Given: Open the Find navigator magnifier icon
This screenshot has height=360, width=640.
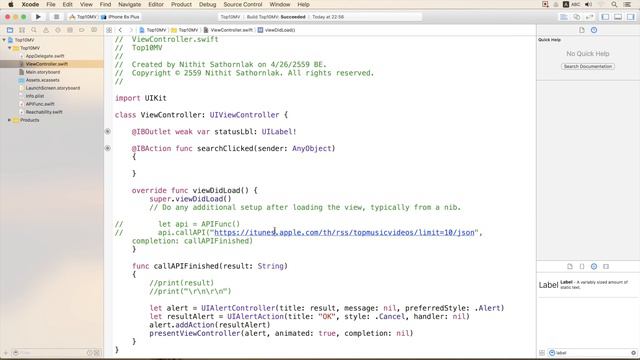Looking at the screenshot, I should [34, 30].
